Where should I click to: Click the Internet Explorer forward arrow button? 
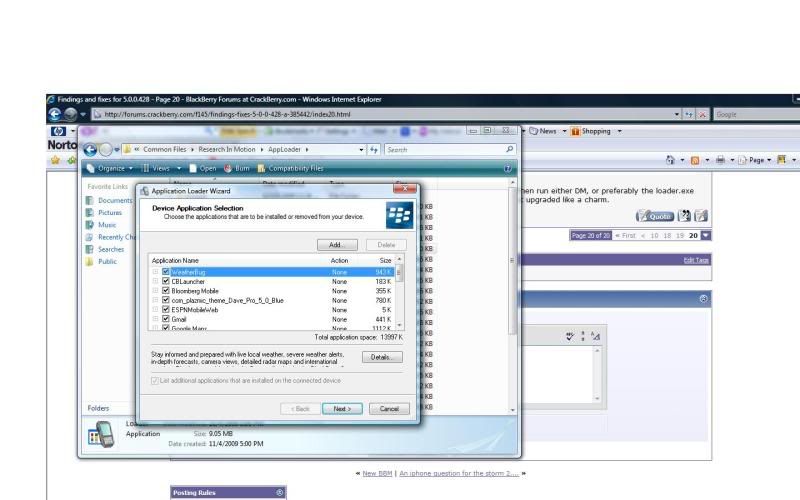pyautogui.click(x=70, y=114)
